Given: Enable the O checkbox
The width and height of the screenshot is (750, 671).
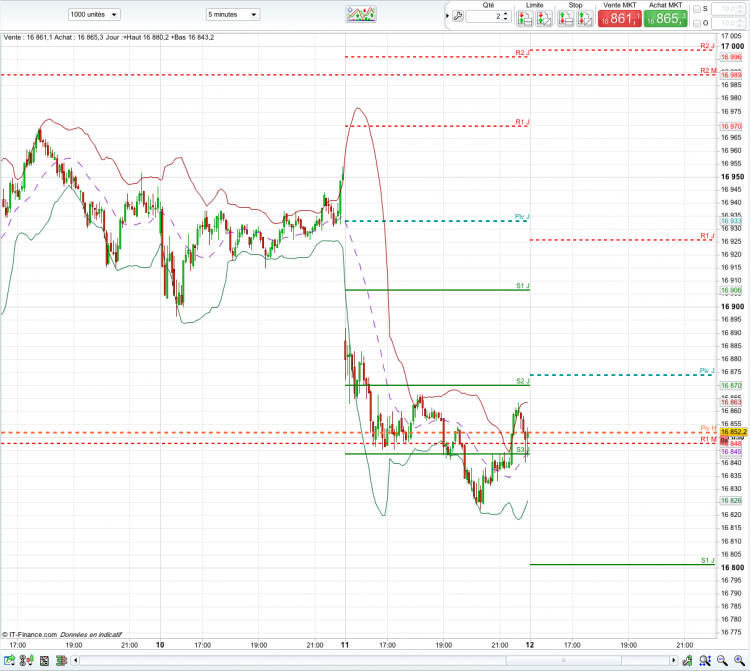Looking at the screenshot, I should 697,23.
